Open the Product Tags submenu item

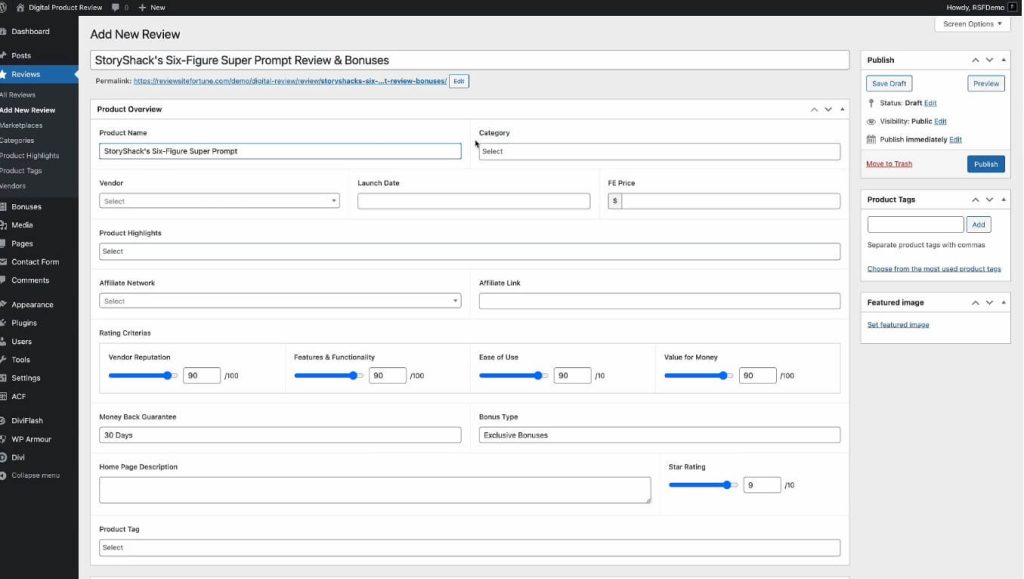click(21, 170)
